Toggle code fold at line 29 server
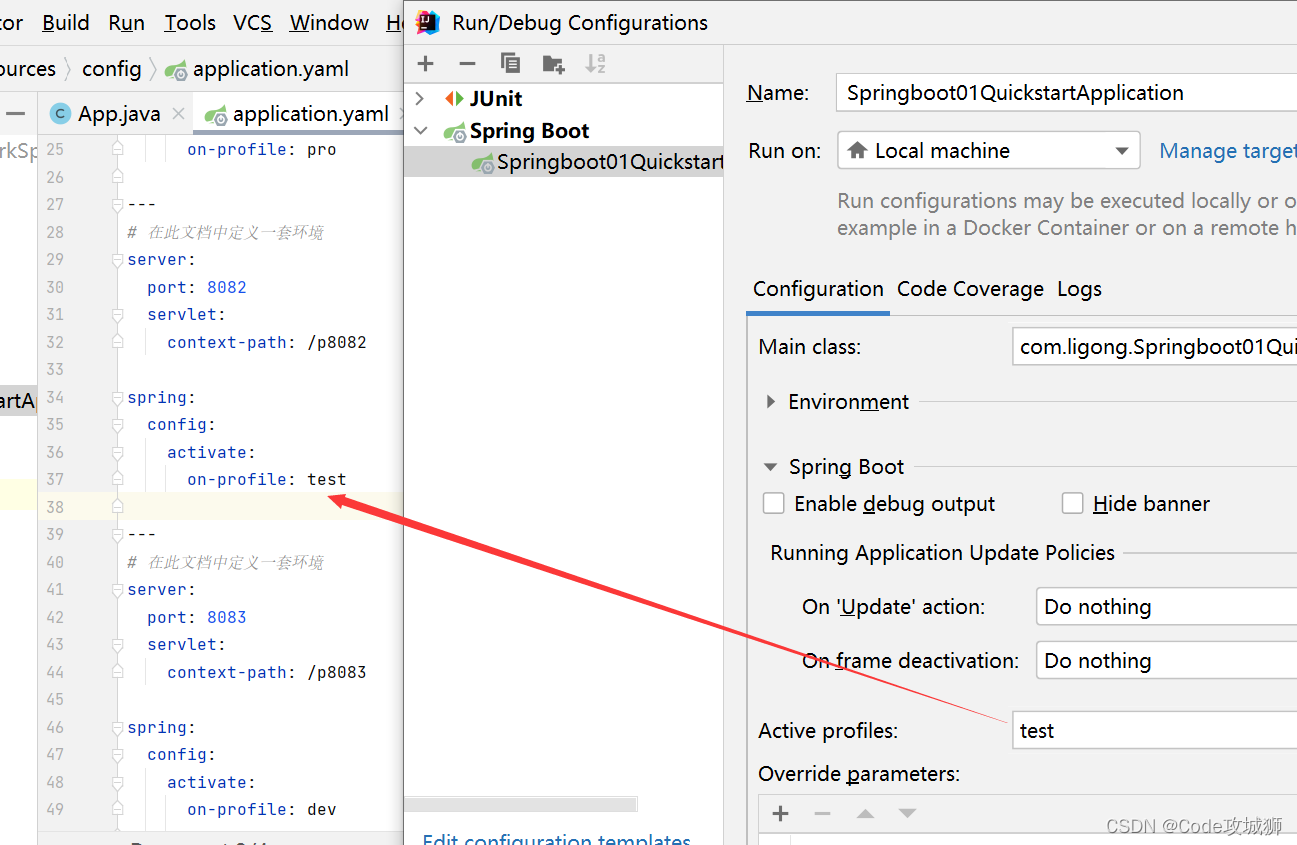1297x845 pixels. click(118, 259)
